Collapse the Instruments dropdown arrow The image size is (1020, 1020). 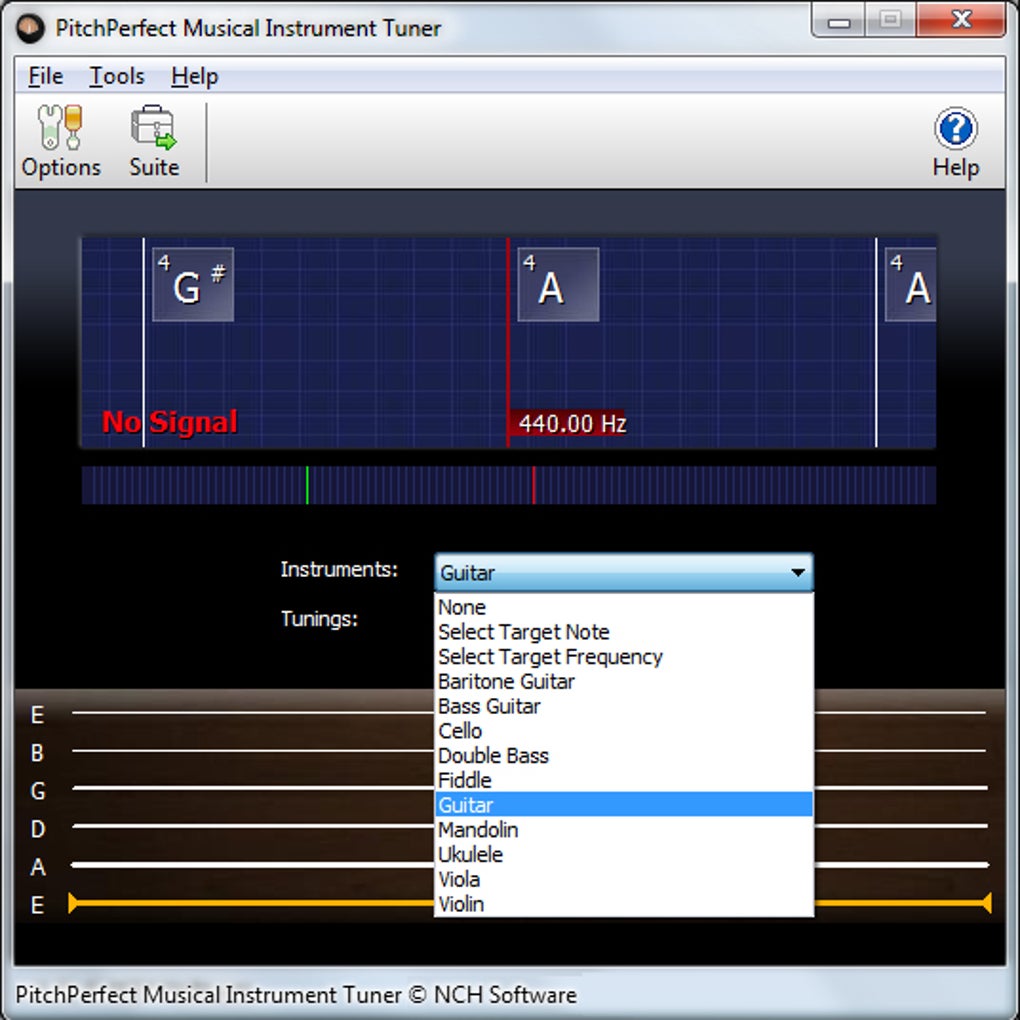(798, 572)
